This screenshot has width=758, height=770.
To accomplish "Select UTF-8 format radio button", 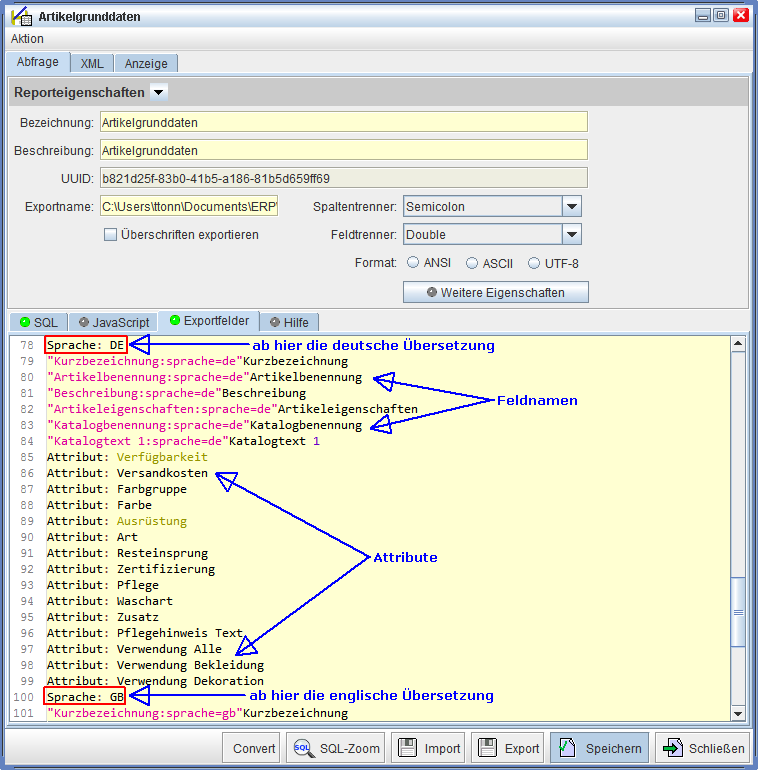I will coord(535,263).
